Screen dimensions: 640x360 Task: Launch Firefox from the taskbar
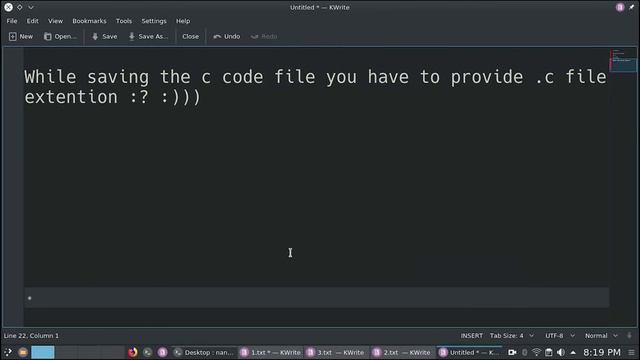point(133,352)
